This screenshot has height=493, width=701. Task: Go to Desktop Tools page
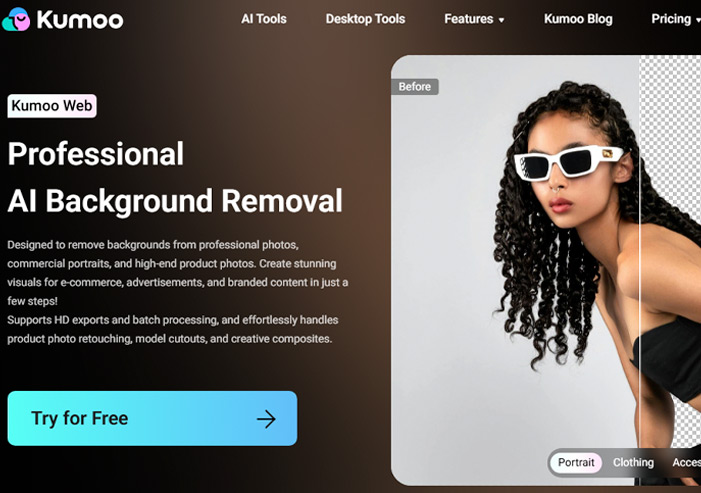click(x=365, y=19)
